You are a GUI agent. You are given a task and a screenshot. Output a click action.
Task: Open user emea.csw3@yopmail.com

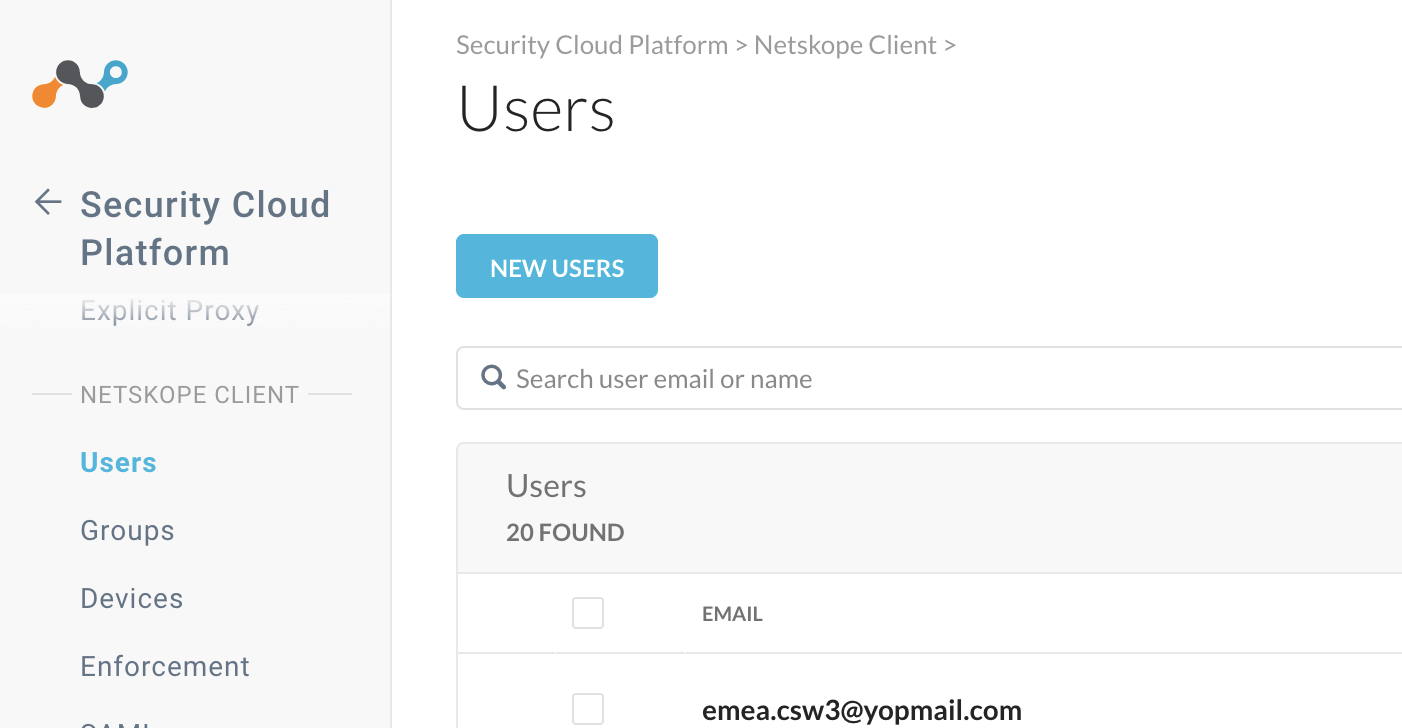click(861, 711)
